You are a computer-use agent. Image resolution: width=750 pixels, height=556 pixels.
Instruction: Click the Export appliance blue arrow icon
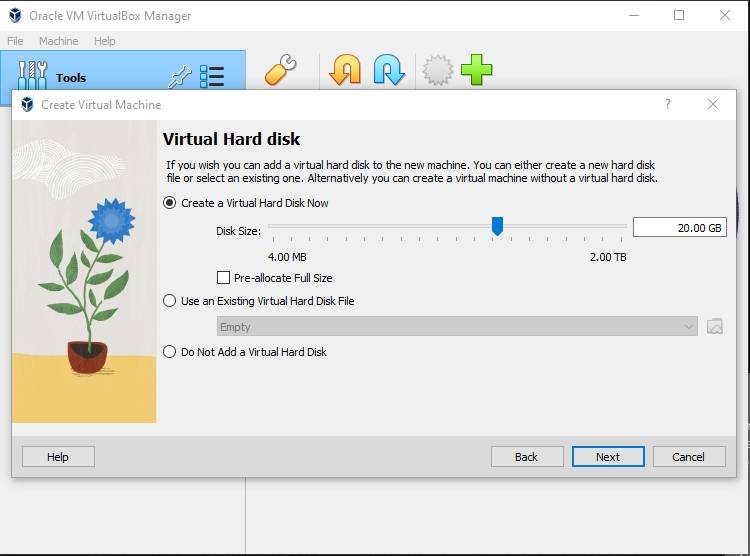(x=389, y=70)
